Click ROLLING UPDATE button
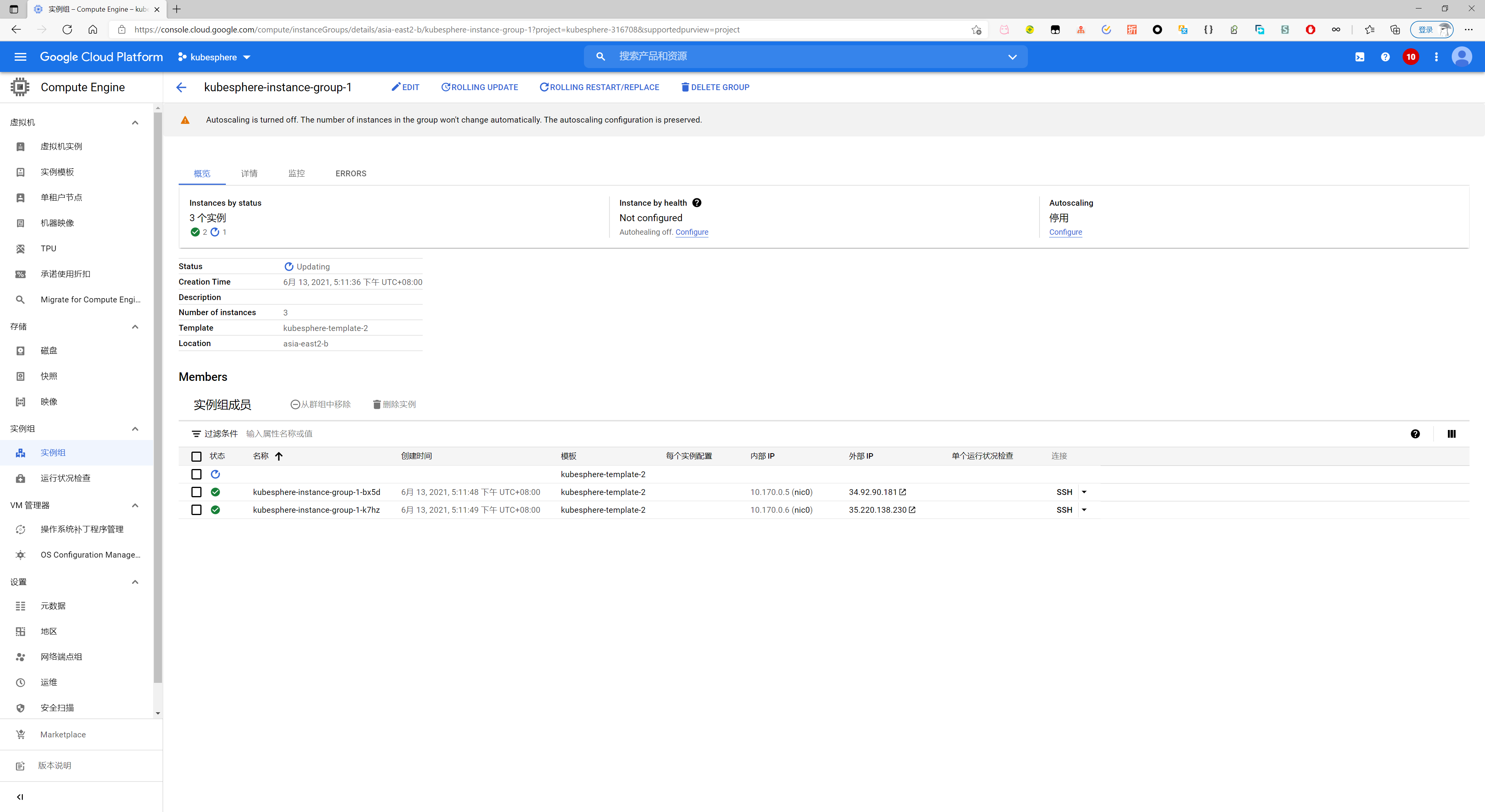Screen dimensions: 1485x812 480,88
